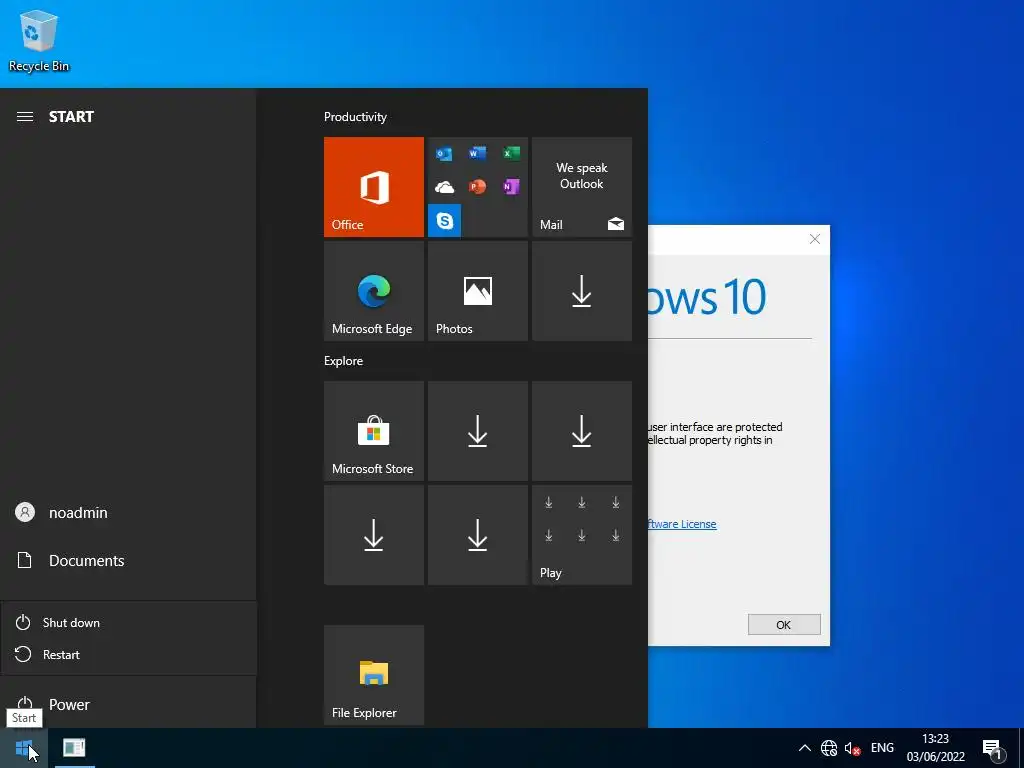Launch Outlook from the Office apps tile

click(x=444, y=154)
